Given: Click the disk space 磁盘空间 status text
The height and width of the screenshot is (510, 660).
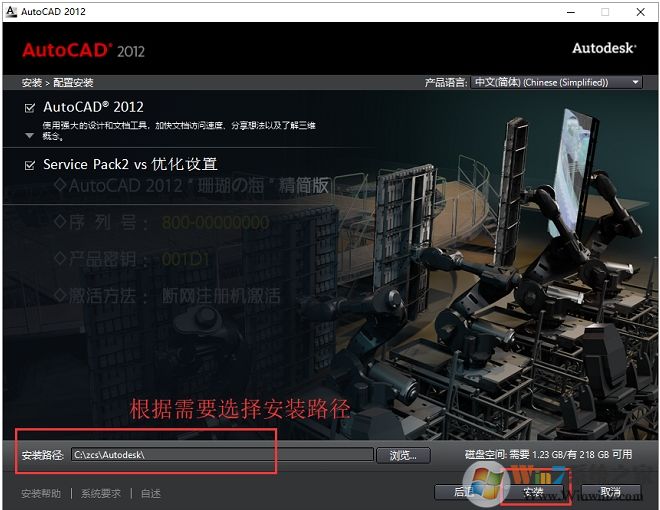Looking at the screenshot, I should [548, 454].
